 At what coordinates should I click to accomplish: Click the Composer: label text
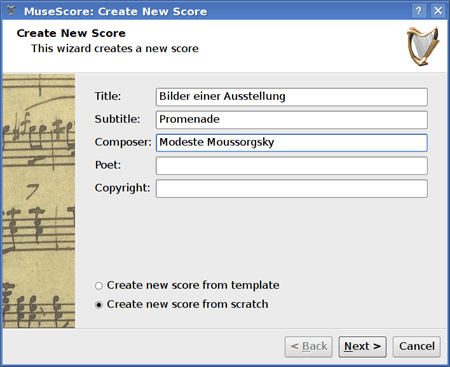pyautogui.click(x=123, y=142)
